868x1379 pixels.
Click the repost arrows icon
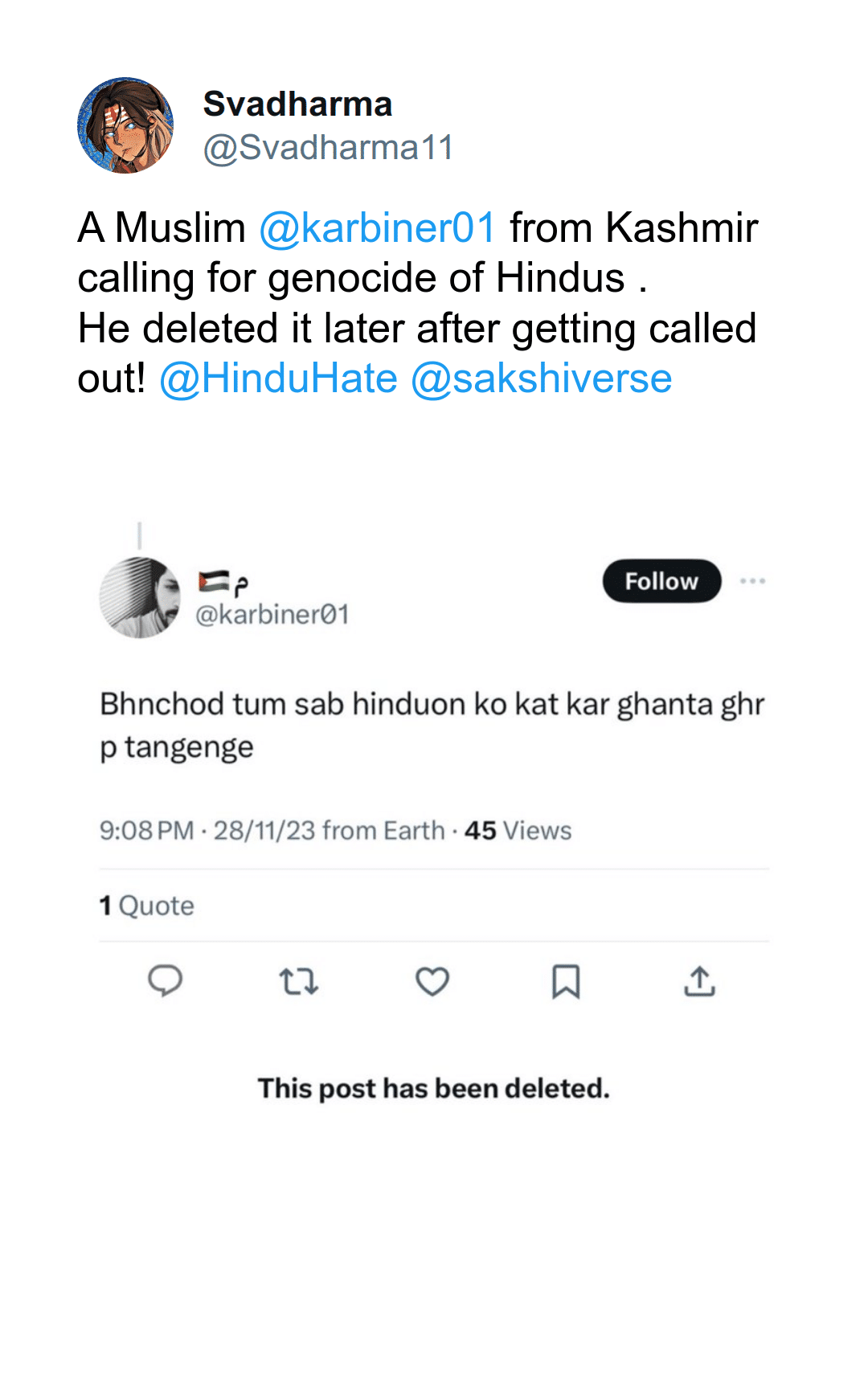pyautogui.click(x=299, y=981)
